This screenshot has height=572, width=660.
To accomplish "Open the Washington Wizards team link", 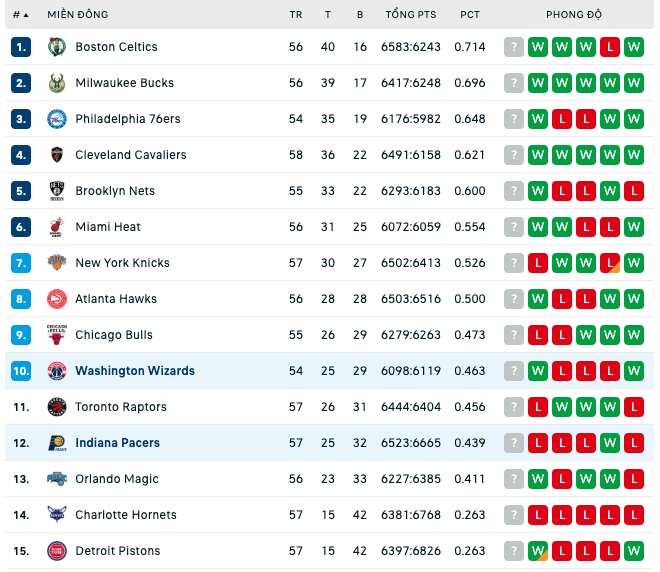I will tap(135, 371).
